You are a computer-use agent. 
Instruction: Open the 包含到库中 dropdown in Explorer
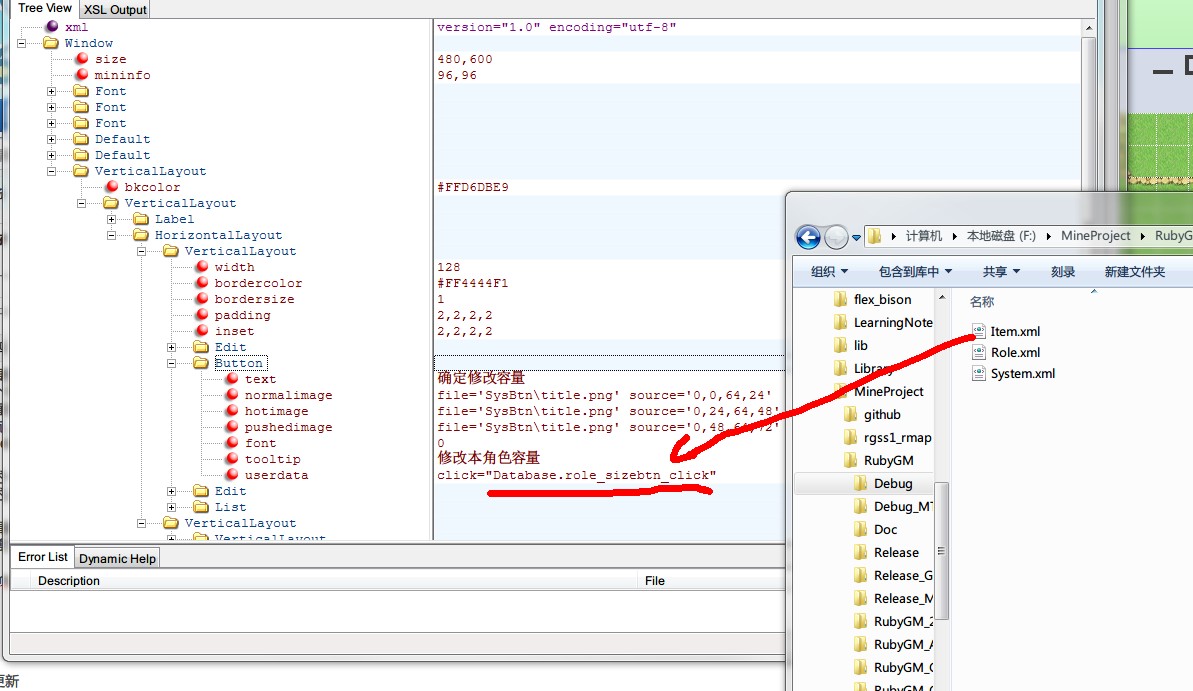click(x=915, y=272)
